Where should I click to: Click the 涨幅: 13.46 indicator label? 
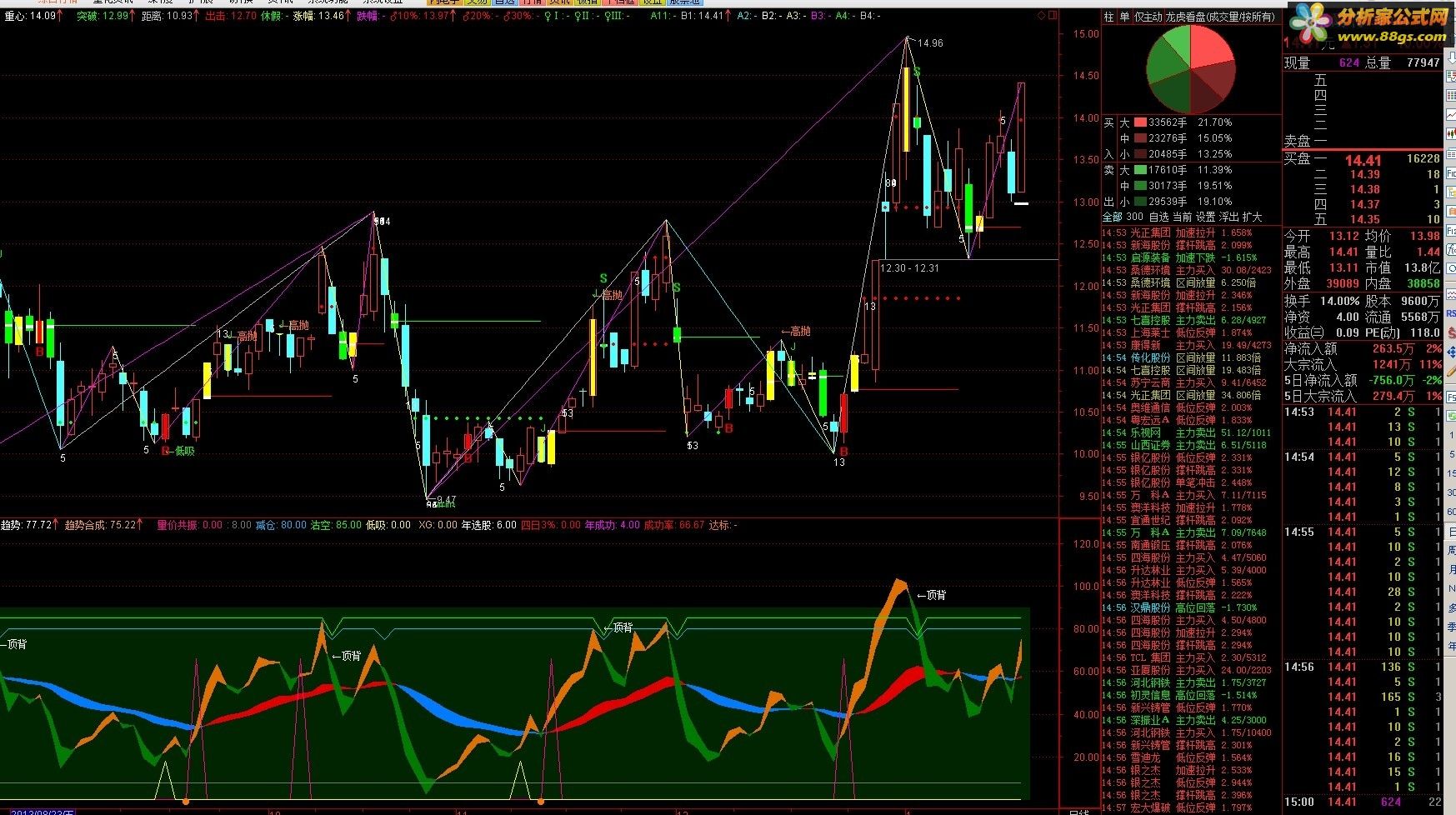(318, 16)
